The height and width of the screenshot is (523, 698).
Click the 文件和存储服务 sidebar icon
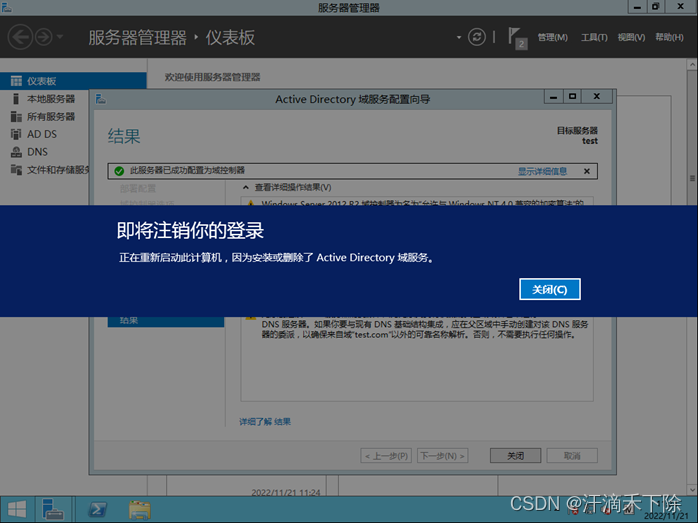(16, 170)
